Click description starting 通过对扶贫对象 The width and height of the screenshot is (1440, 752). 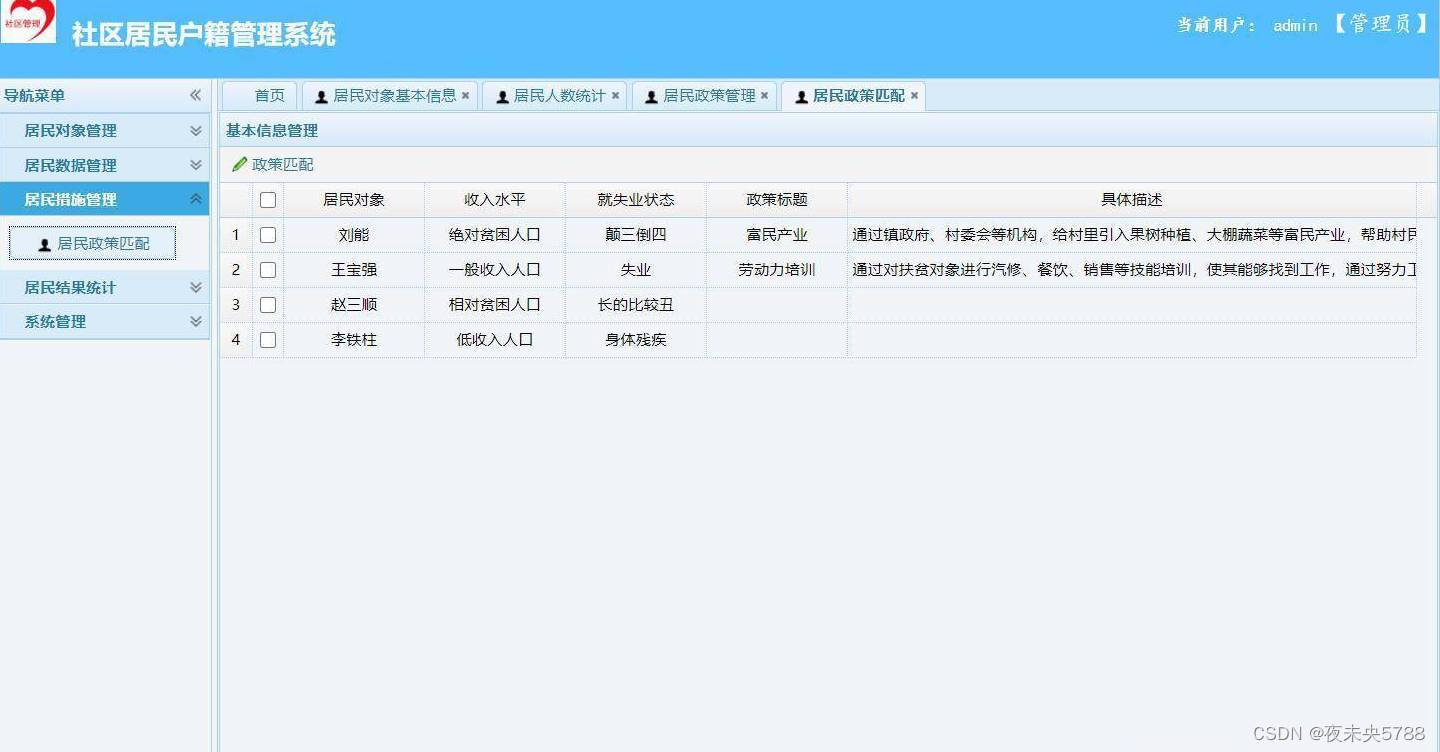(1132, 270)
